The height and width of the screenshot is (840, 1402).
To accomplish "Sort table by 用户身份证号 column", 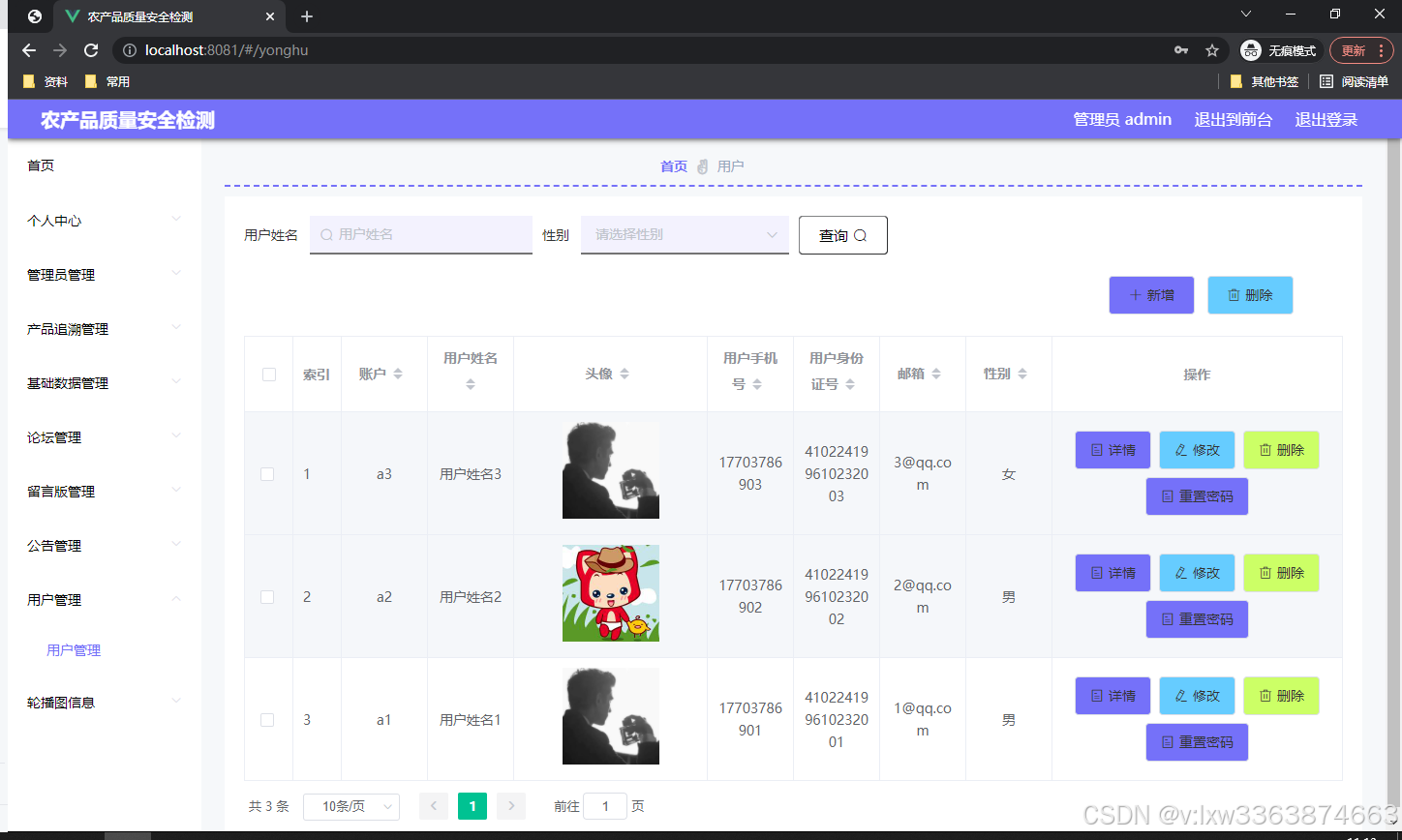I will (850, 384).
